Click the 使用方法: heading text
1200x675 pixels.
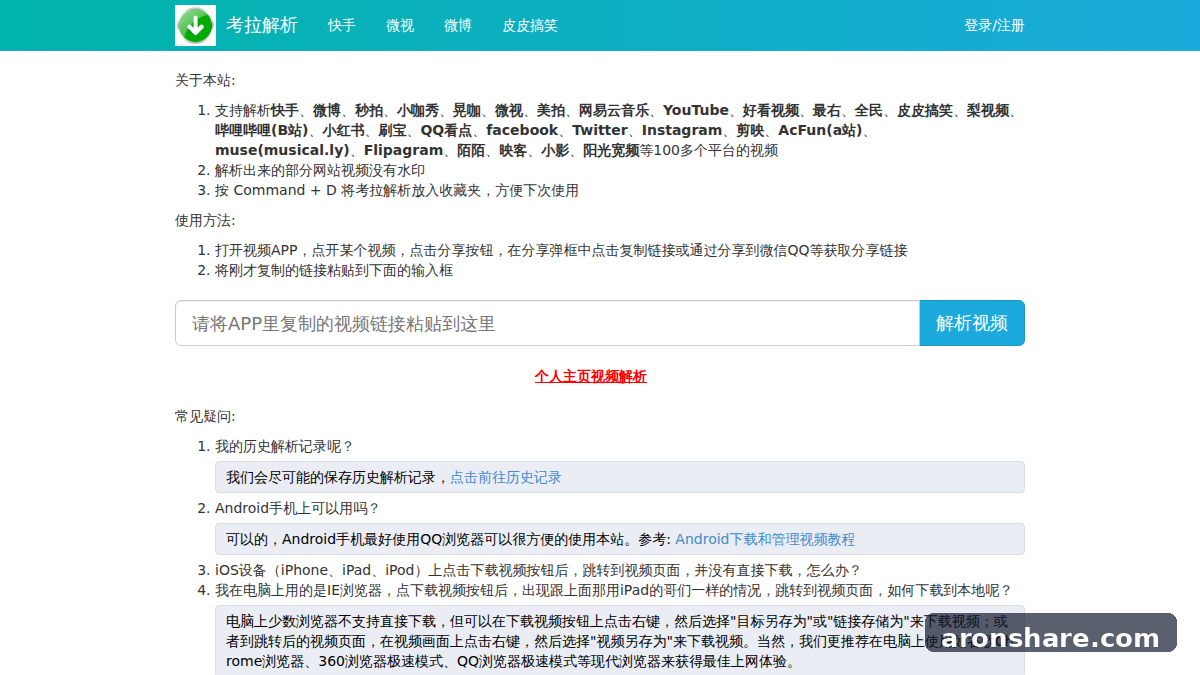205,220
